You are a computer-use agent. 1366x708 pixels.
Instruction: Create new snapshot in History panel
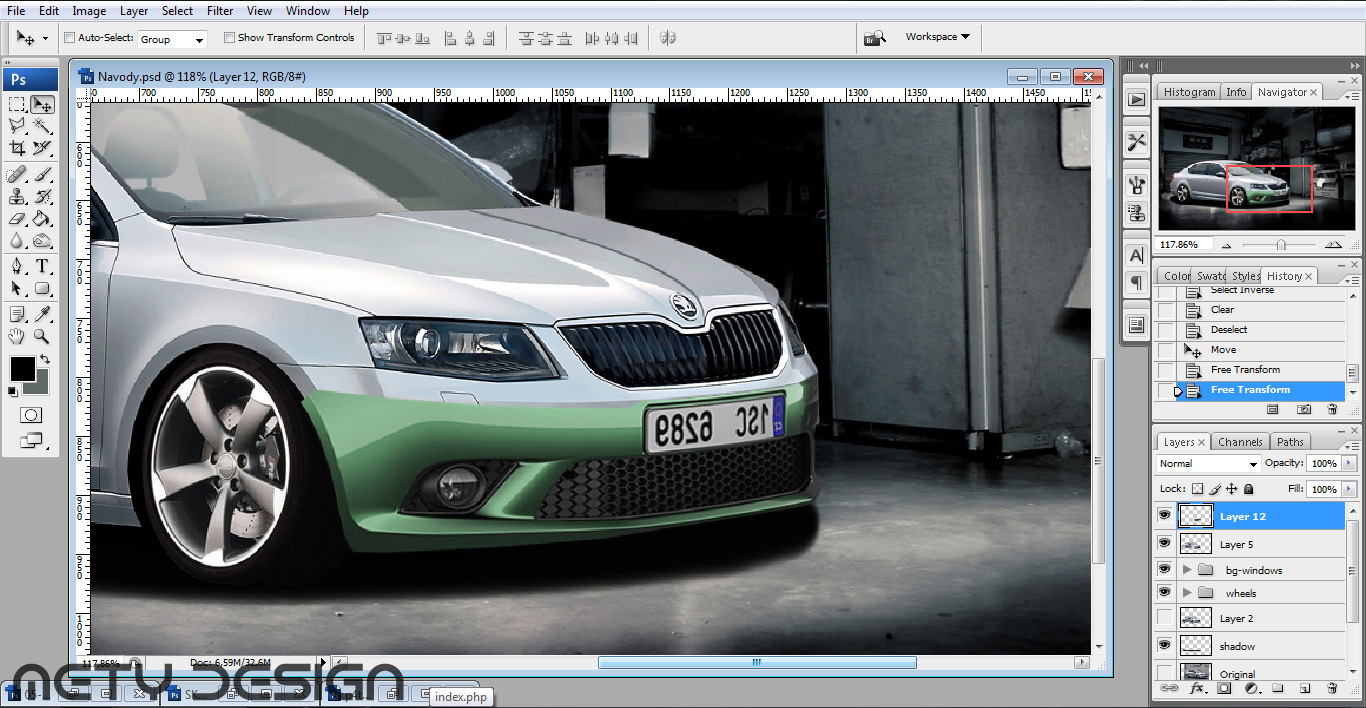point(1304,409)
